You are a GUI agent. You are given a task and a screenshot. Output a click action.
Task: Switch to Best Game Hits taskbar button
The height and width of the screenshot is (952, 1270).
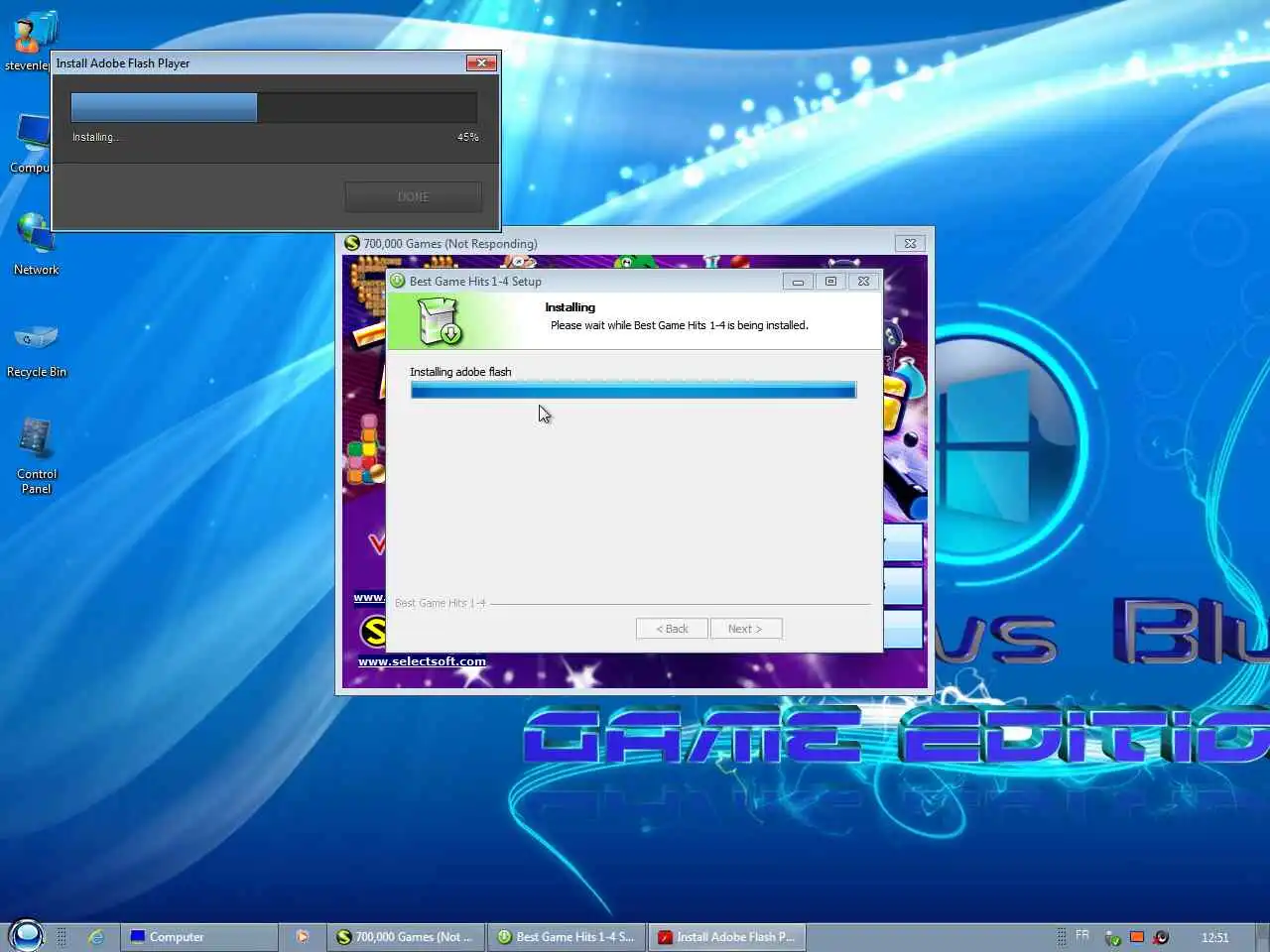567,936
